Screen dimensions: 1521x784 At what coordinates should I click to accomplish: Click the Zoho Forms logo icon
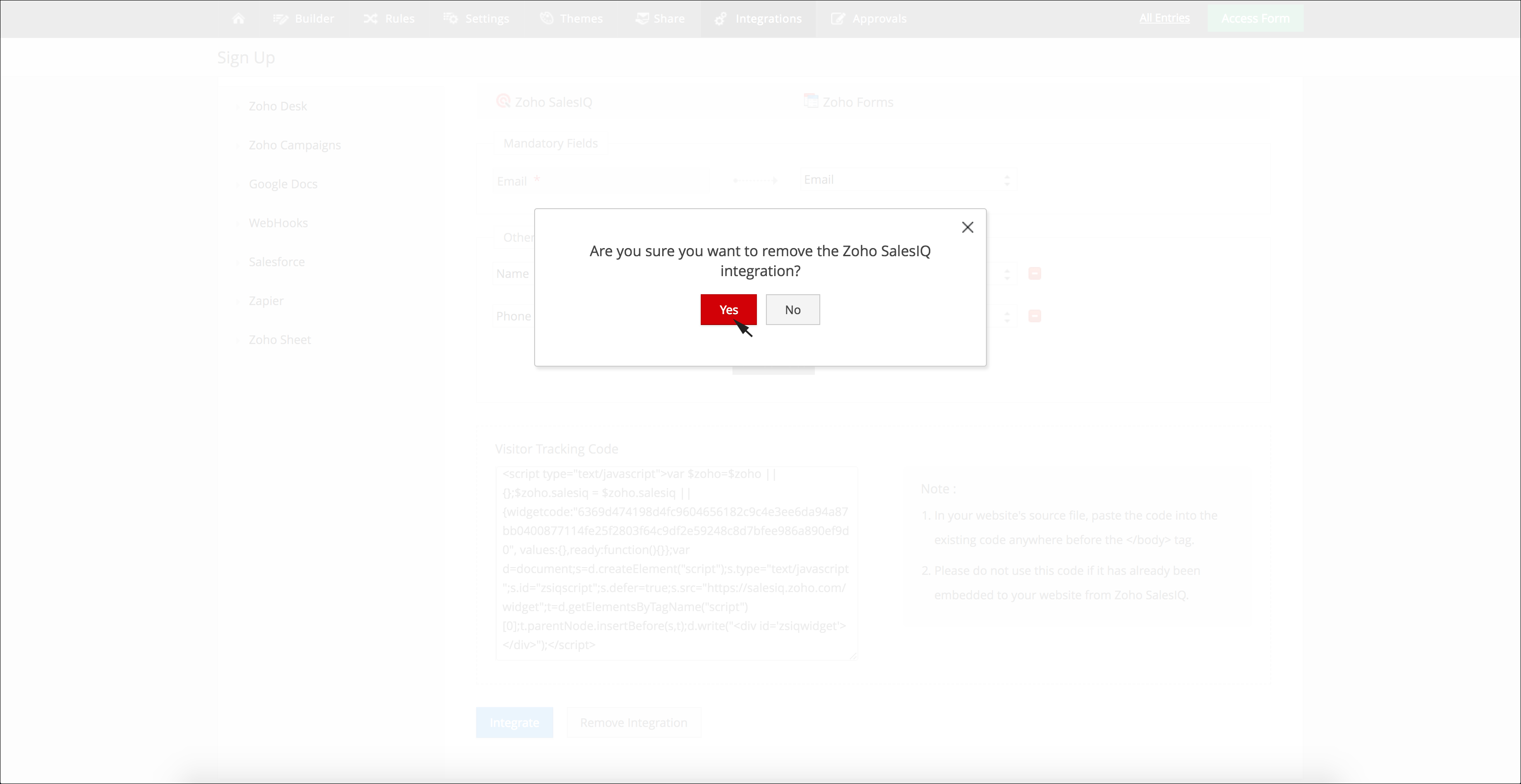click(811, 101)
